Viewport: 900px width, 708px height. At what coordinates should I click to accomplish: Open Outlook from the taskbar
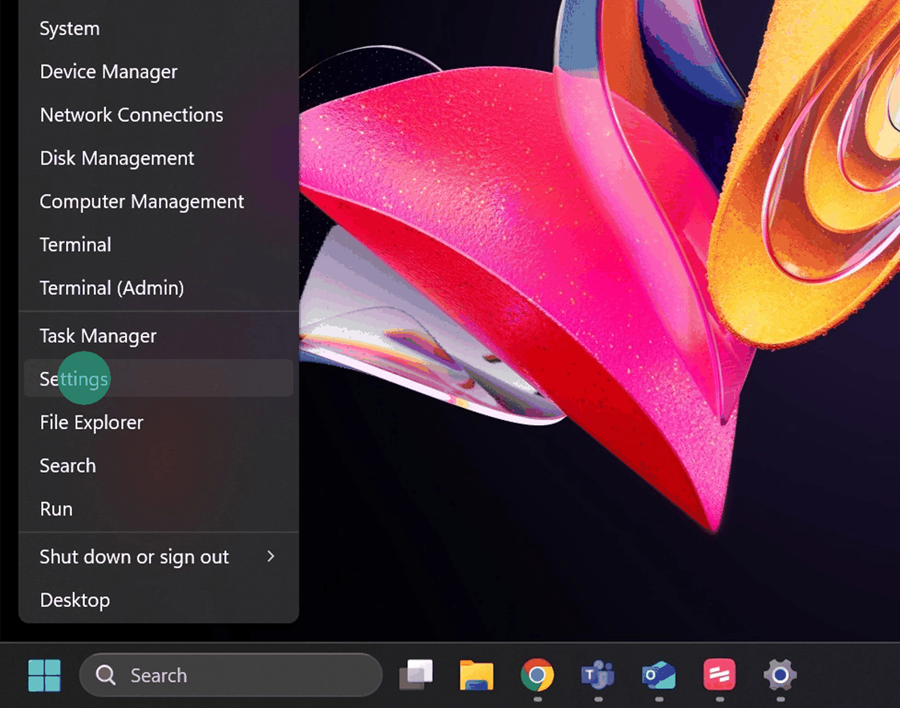659,676
